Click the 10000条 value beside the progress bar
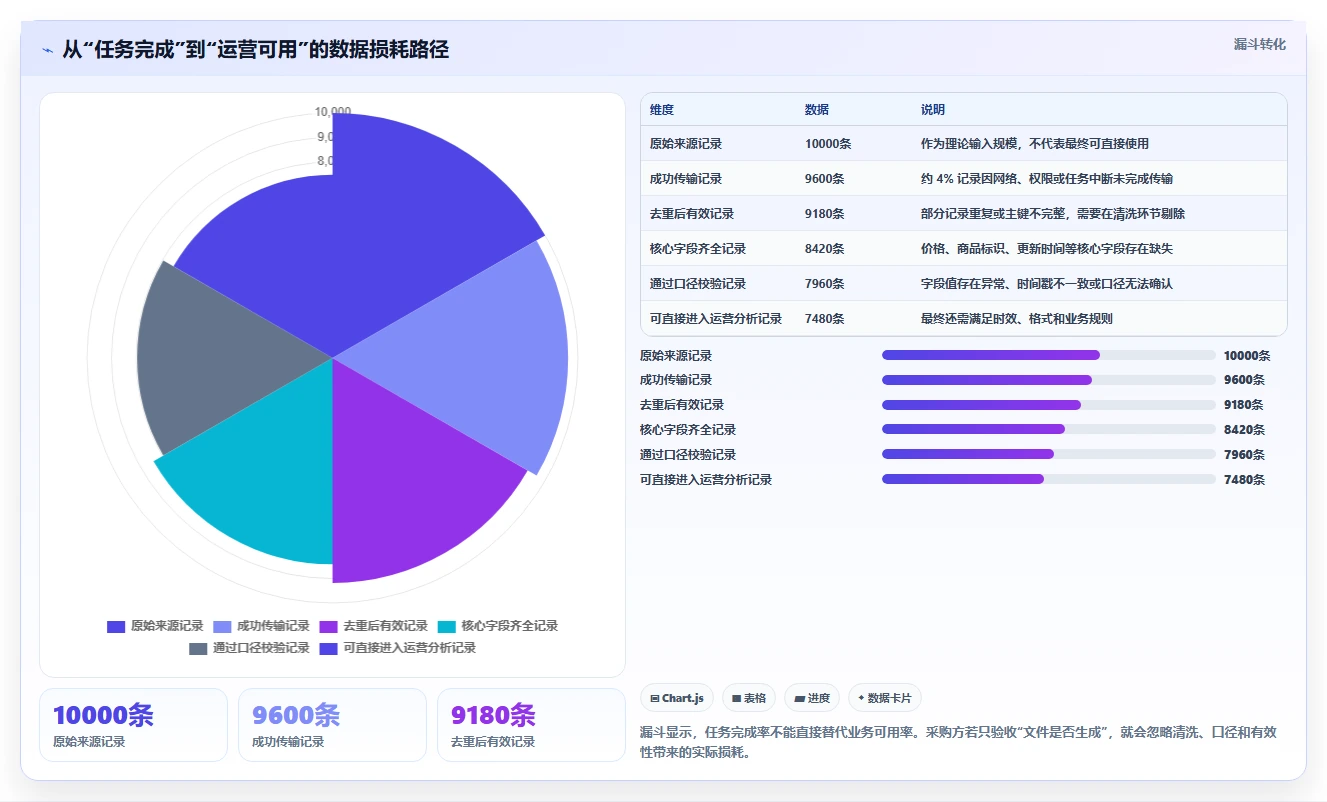This screenshot has width=1327, height=802. pos(1247,355)
